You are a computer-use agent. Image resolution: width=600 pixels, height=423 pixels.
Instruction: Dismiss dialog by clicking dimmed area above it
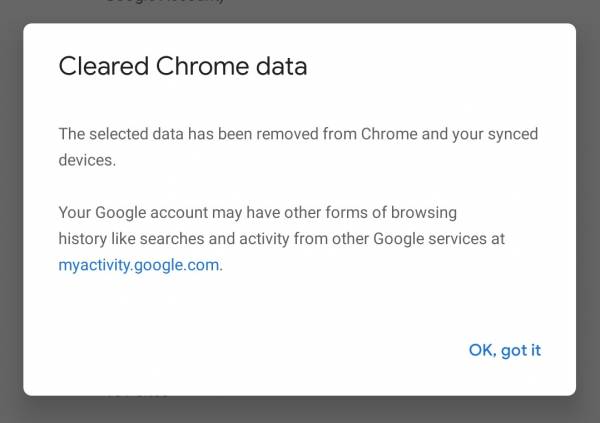(x=400, y=10)
